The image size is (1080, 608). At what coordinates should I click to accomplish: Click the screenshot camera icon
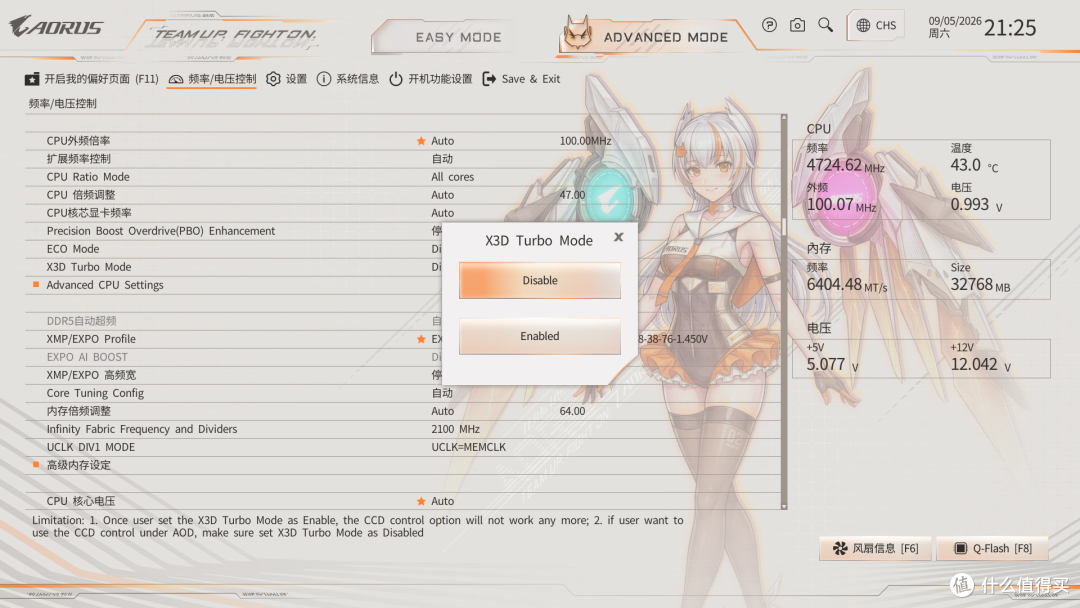click(x=797, y=25)
